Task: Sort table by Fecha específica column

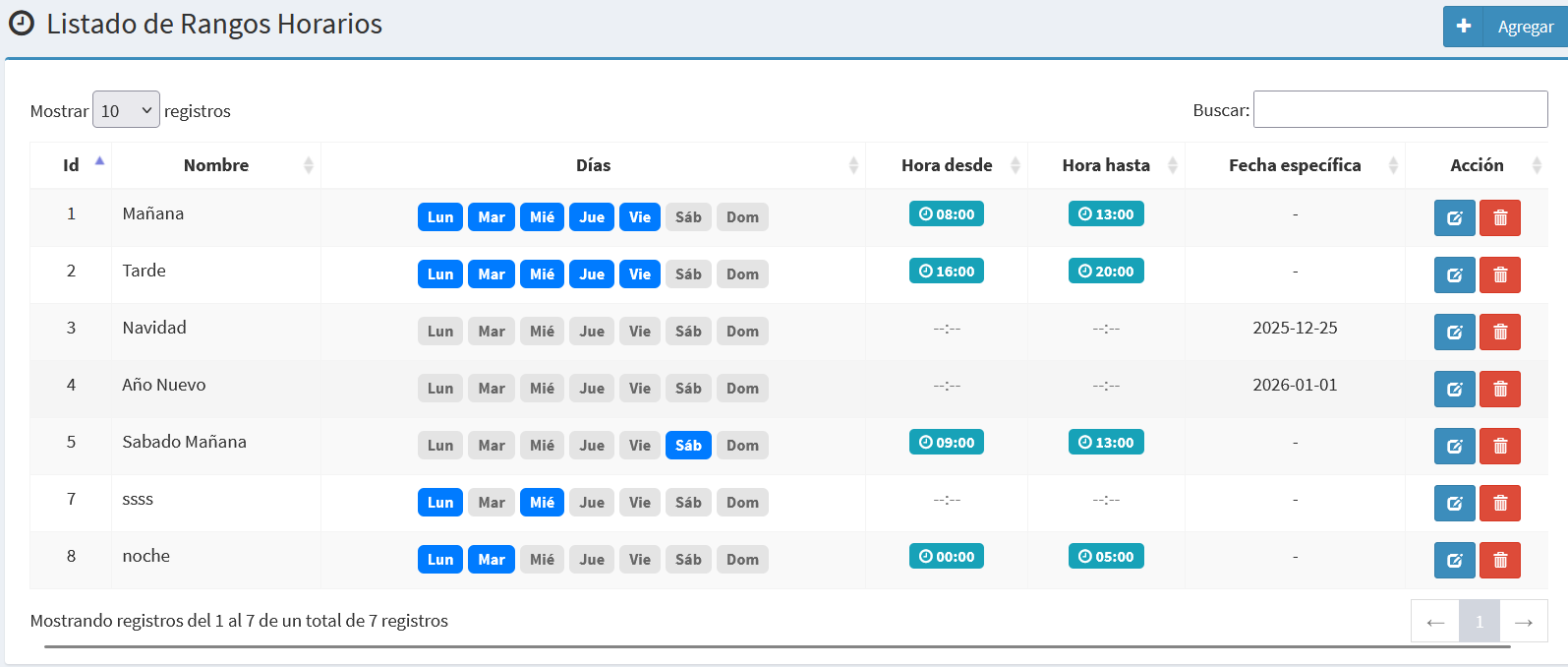Action: click(x=1295, y=165)
